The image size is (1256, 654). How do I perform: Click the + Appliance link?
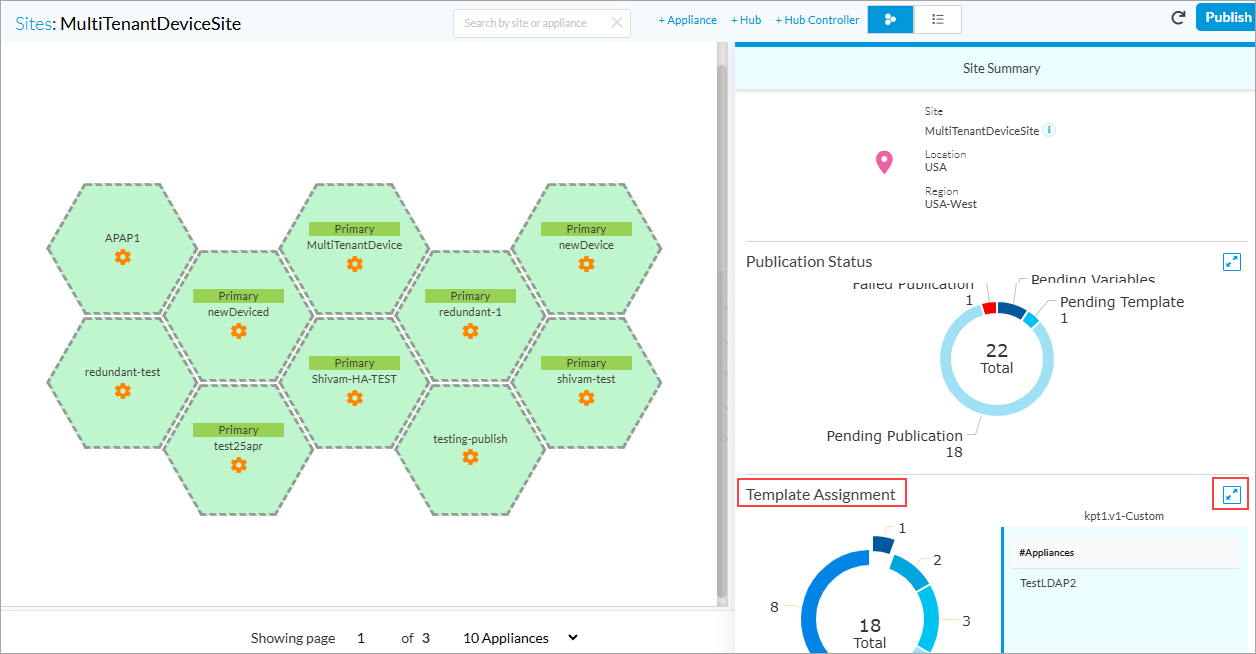coord(688,20)
